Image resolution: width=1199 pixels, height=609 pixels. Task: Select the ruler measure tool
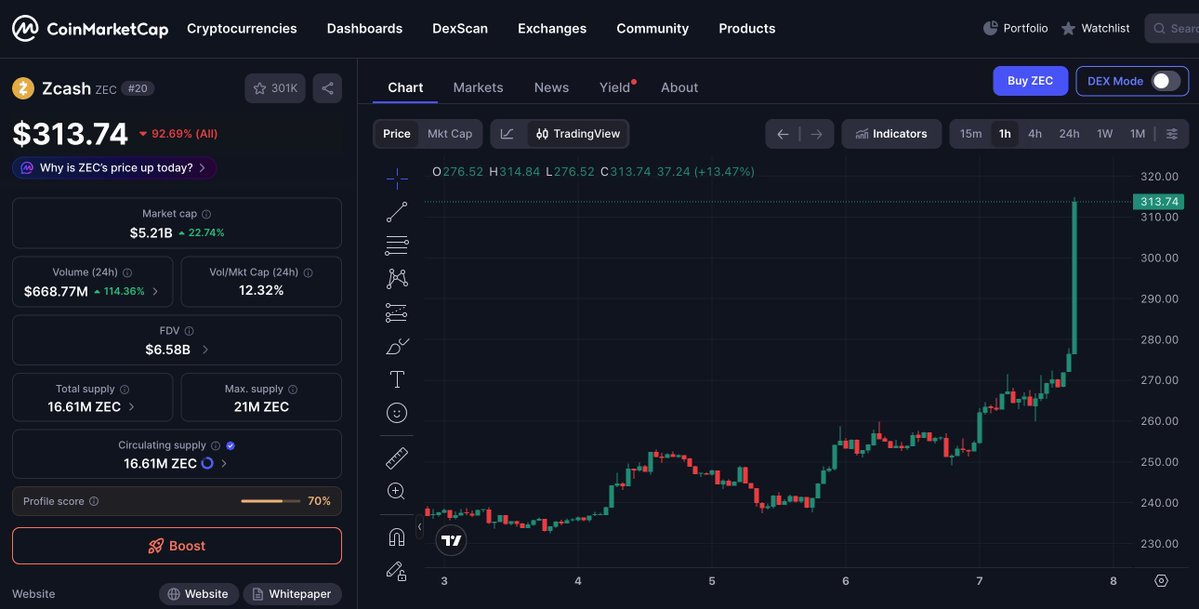coord(397,458)
